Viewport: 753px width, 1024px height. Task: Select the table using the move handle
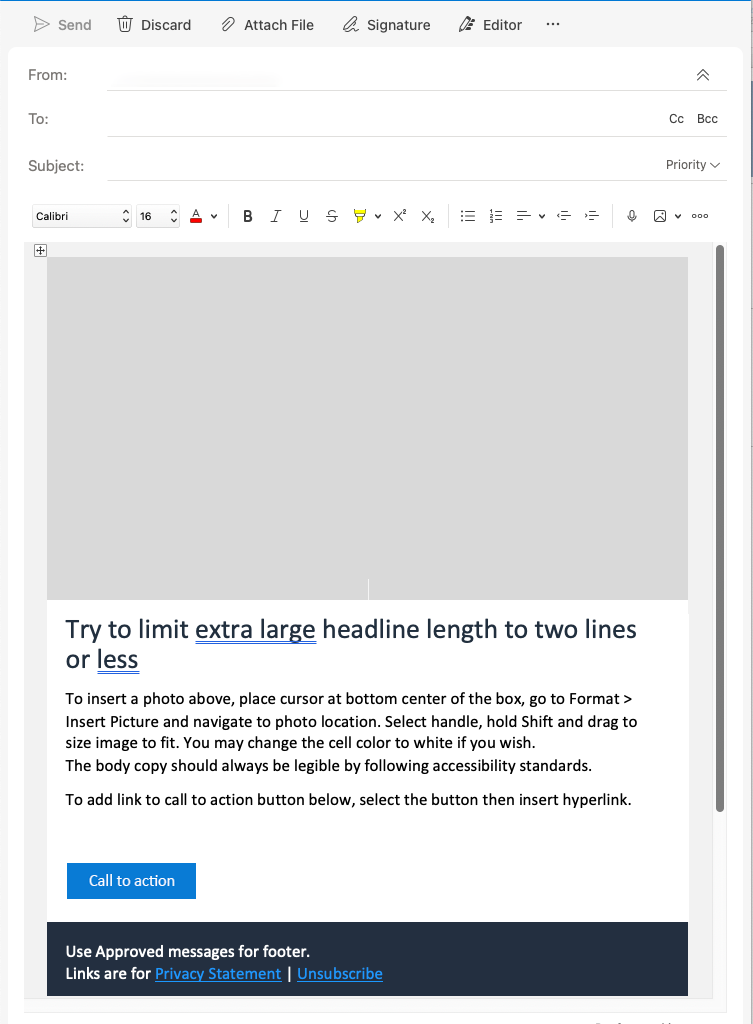[x=40, y=250]
